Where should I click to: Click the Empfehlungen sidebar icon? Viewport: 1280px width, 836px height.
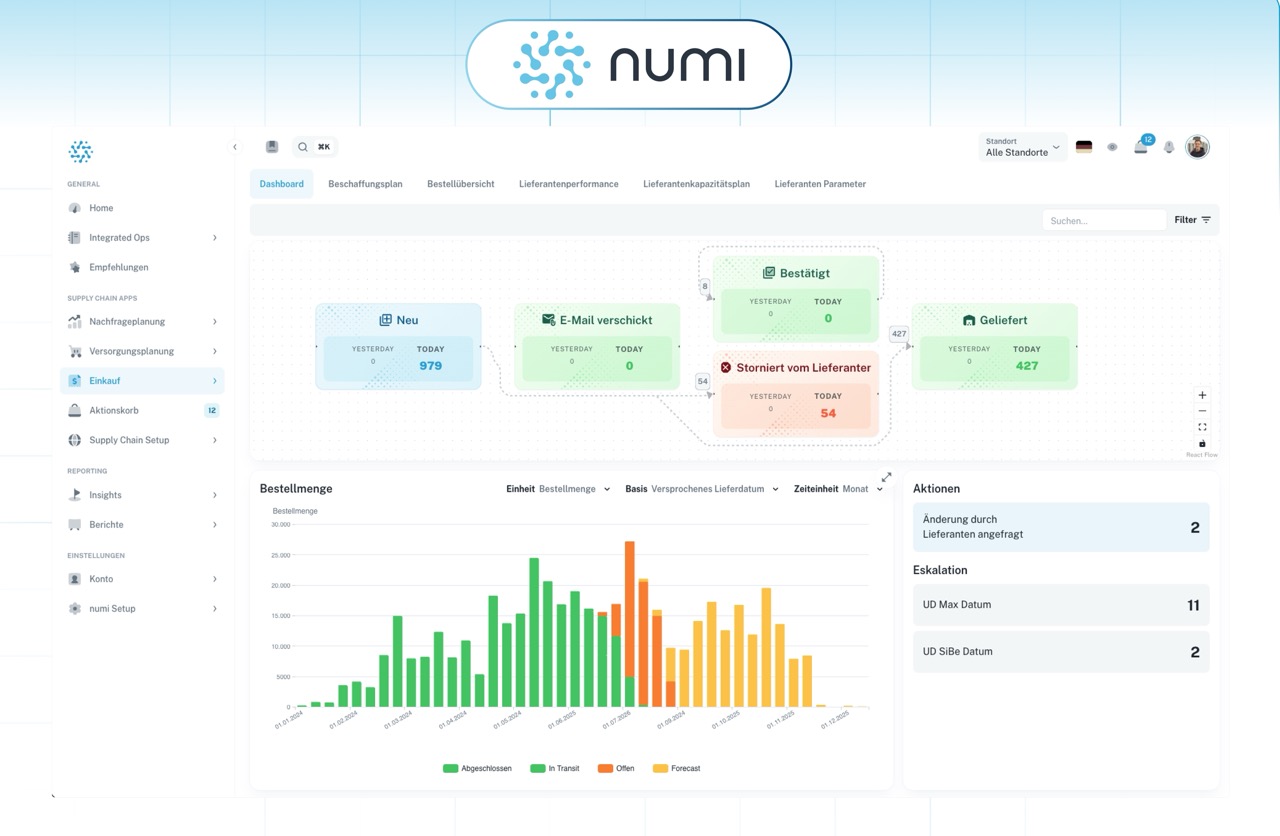74,267
